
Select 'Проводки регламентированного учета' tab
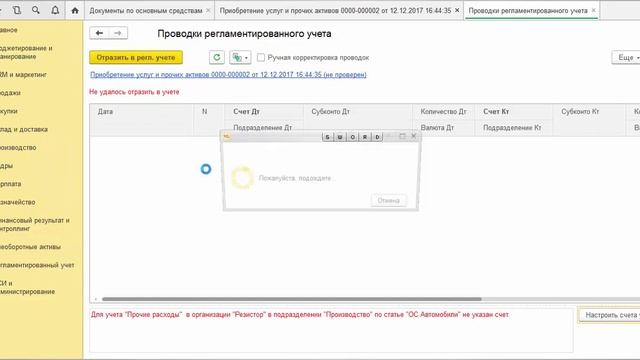pos(528,11)
